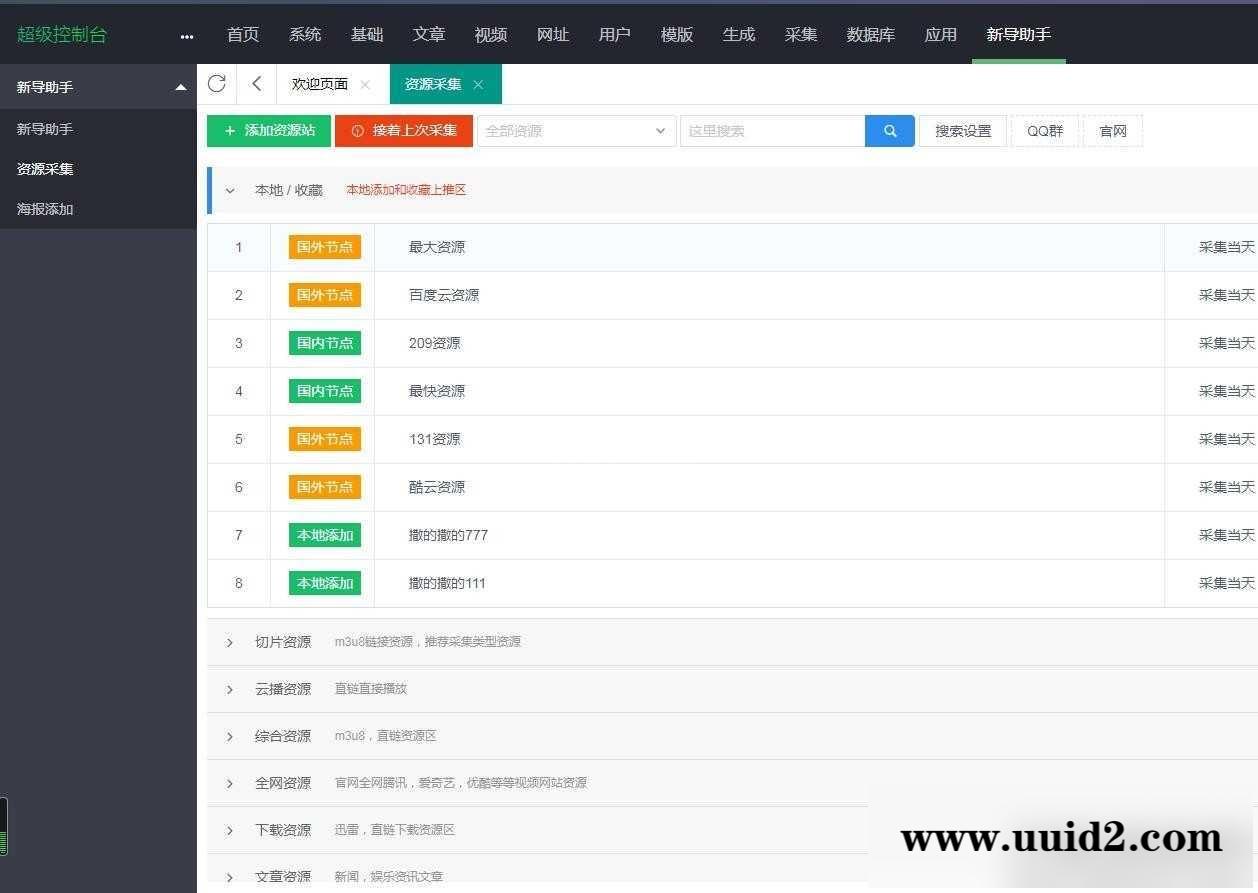The image size is (1258, 893).
Task: Click the back arrow icon beside tabs
Action: [256, 84]
